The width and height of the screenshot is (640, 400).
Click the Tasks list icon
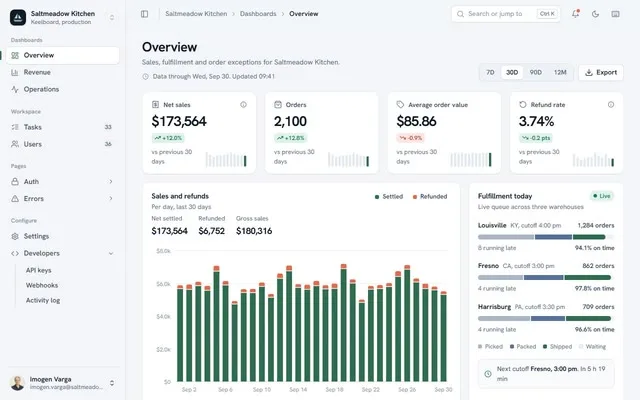tap(15, 127)
